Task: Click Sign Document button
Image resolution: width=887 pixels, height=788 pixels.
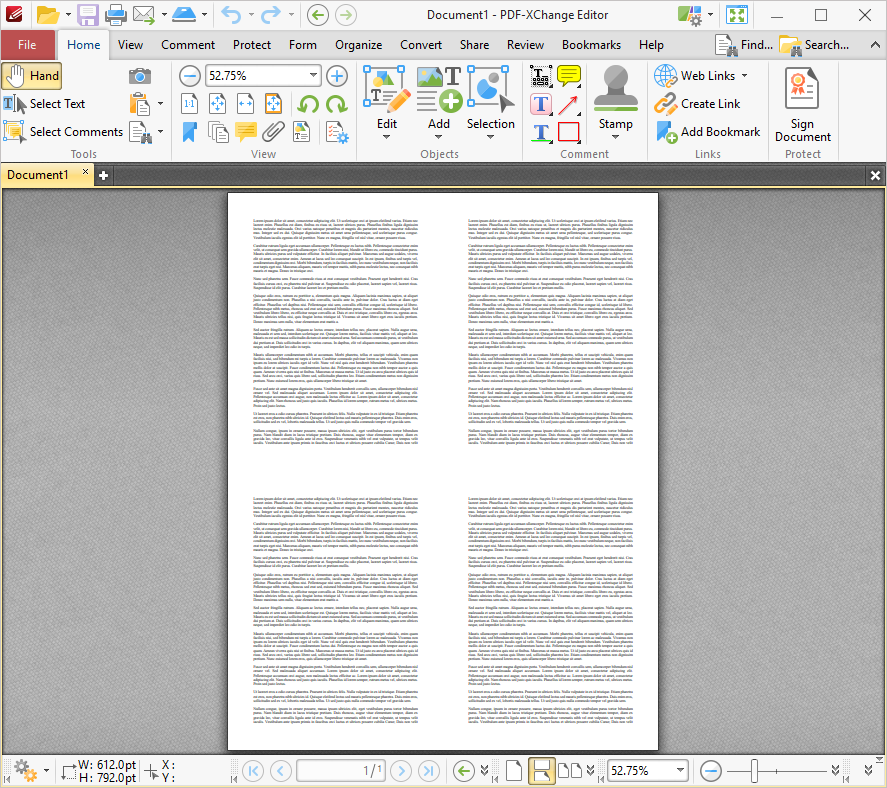Action: click(x=803, y=105)
